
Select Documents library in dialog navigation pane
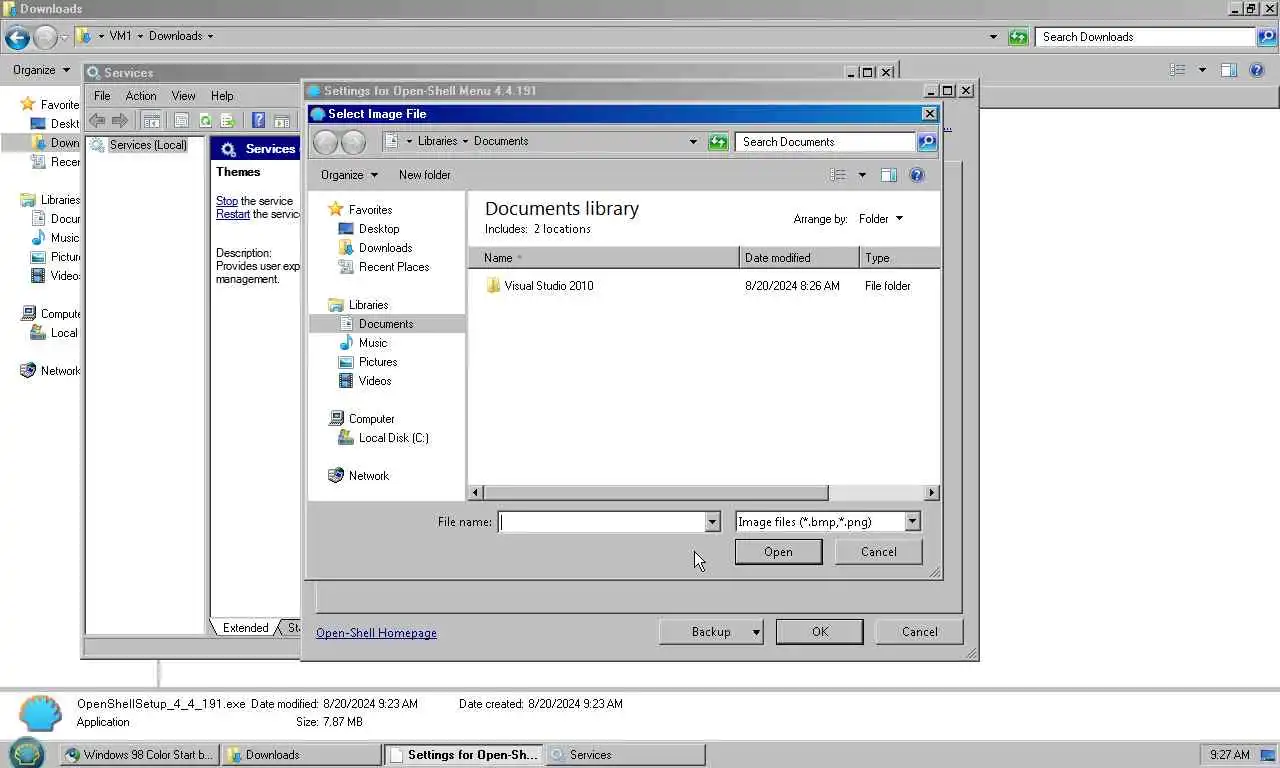[385, 324]
